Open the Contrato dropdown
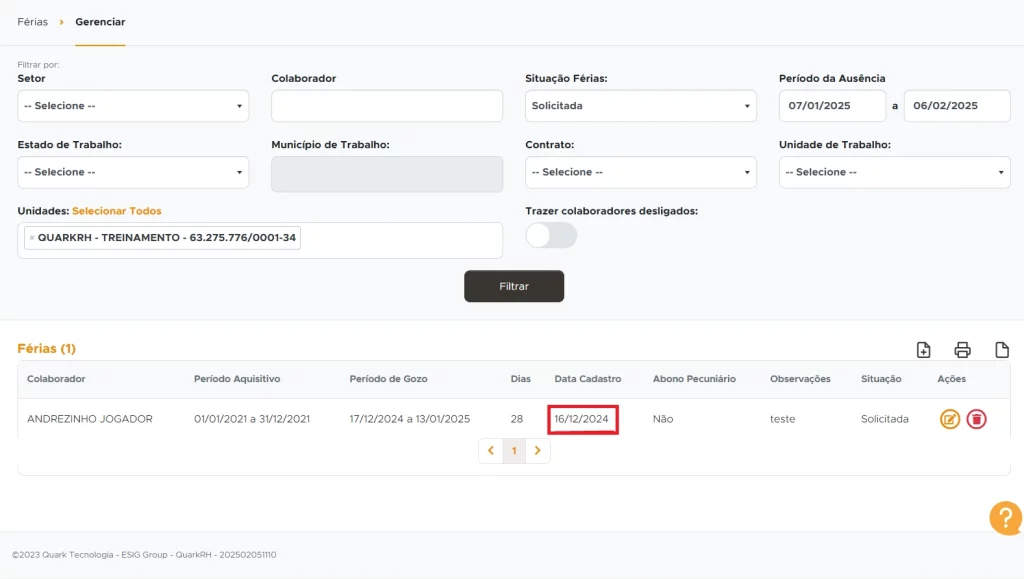 click(641, 172)
